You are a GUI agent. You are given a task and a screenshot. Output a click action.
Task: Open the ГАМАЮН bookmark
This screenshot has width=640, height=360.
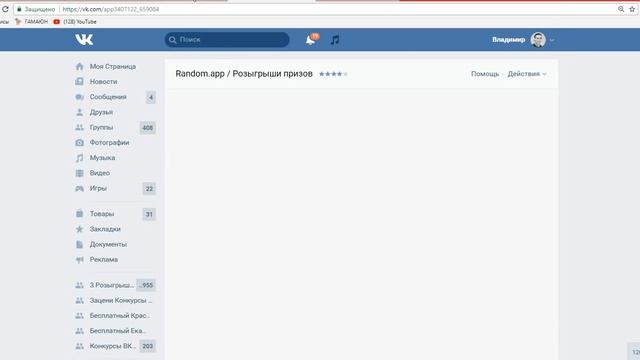[31, 22]
